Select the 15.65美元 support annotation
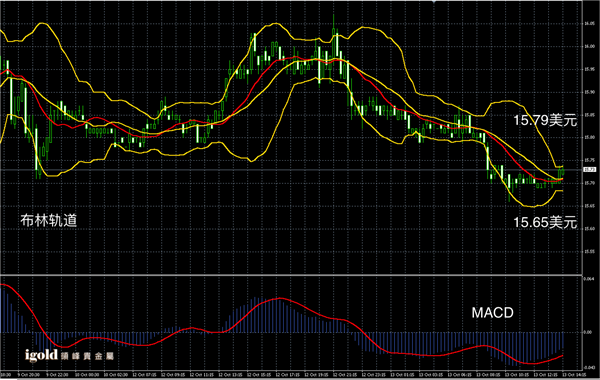The width and height of the screenshot is (600, 380). (545, 222)
